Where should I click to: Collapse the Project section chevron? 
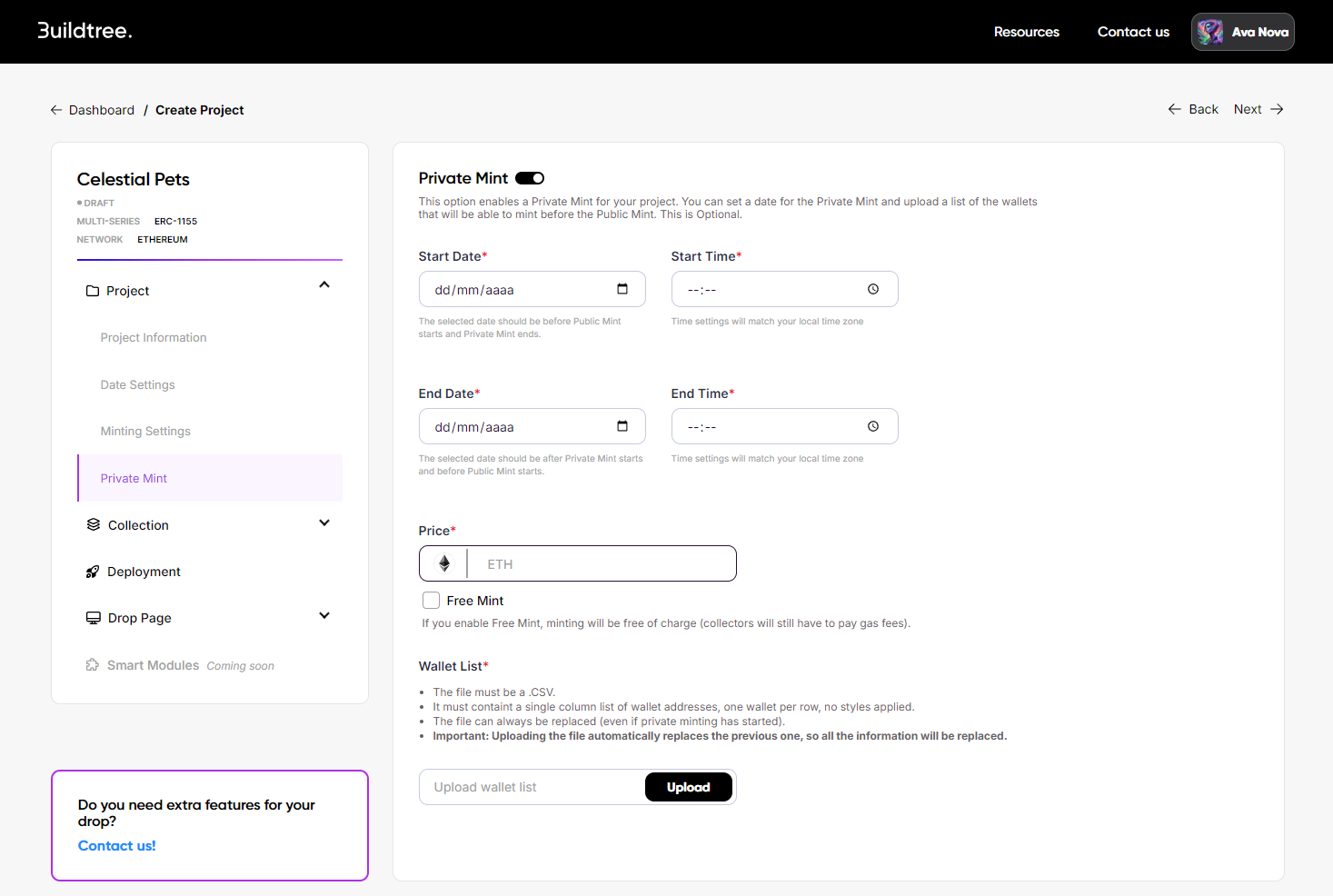pyautogui.click(x=324, y=285)
